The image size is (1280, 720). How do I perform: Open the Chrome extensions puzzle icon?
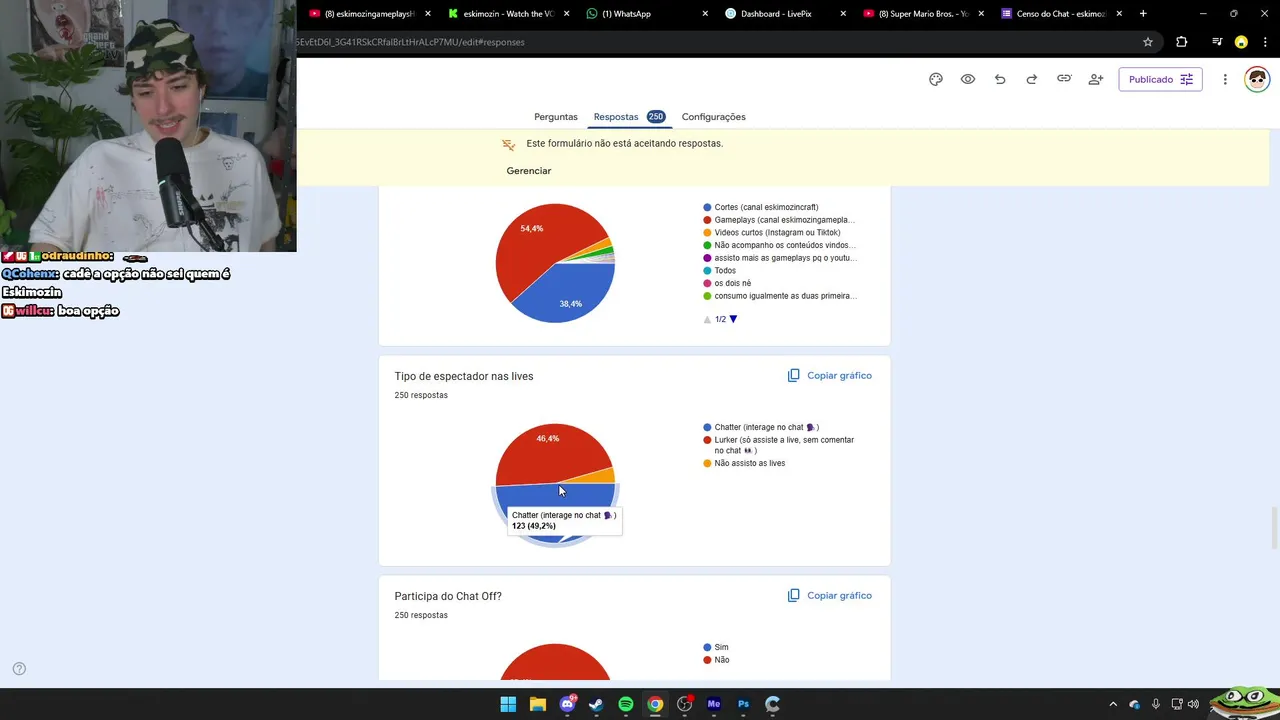[x=1182, y=42]
